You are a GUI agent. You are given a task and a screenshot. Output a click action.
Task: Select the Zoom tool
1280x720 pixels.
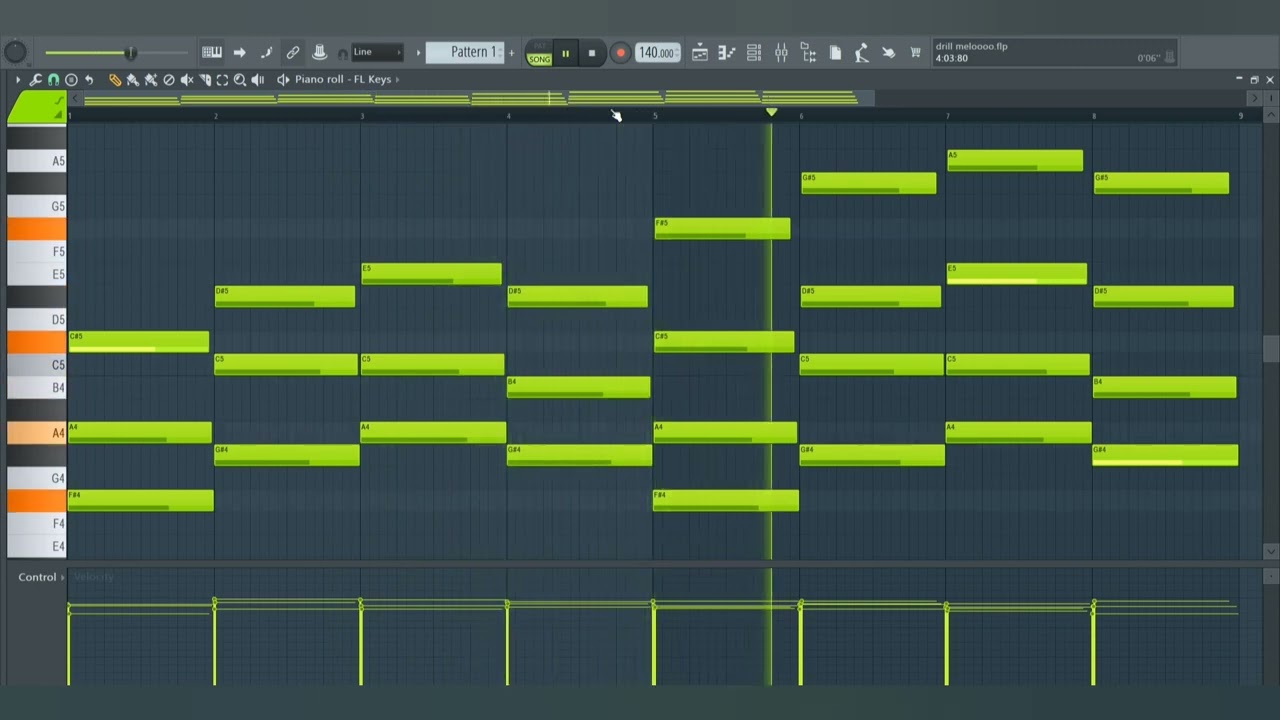click(x=240, y=79)
